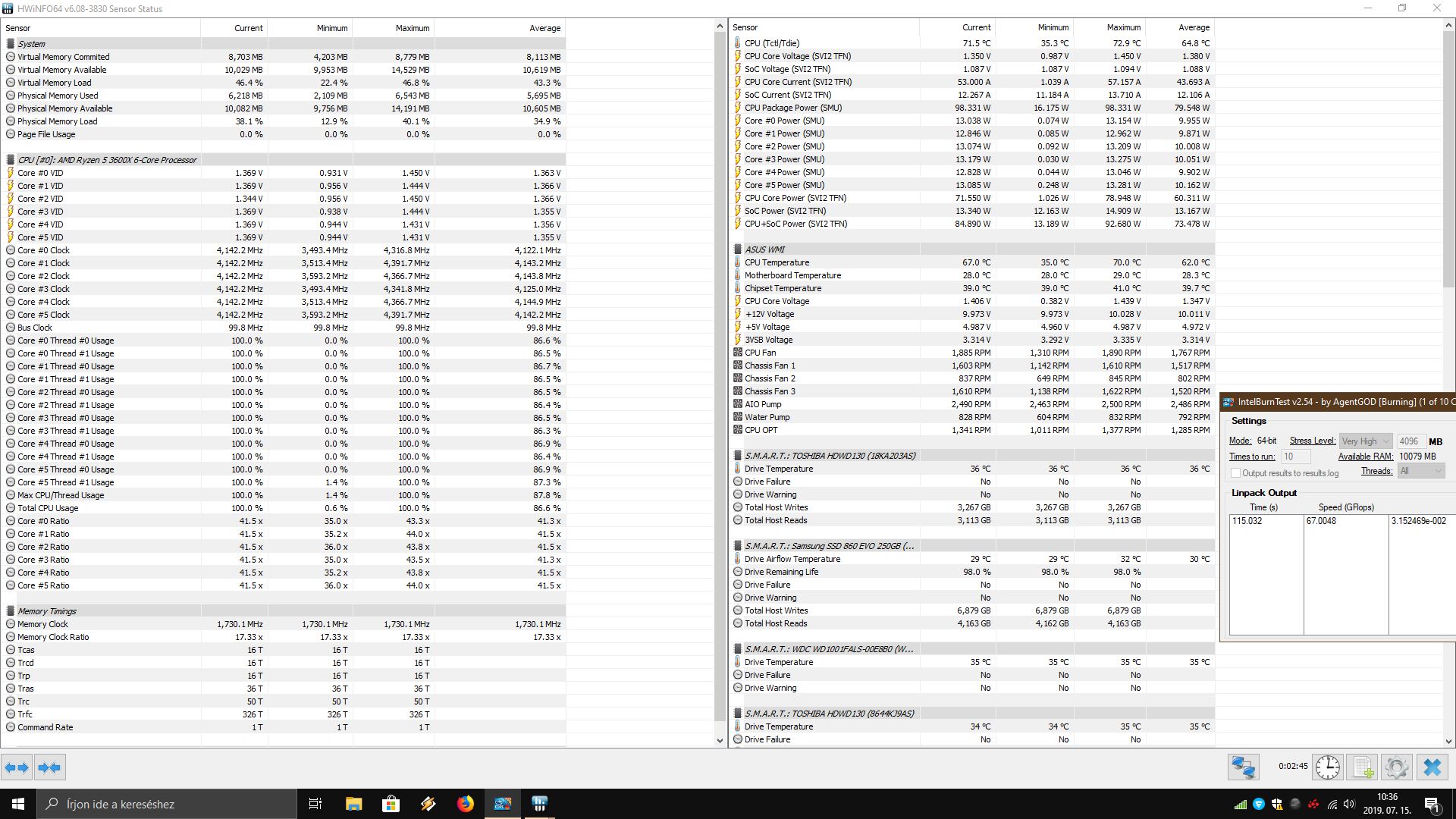Open the remote network monitoring icon

(x=1244, y=767)
